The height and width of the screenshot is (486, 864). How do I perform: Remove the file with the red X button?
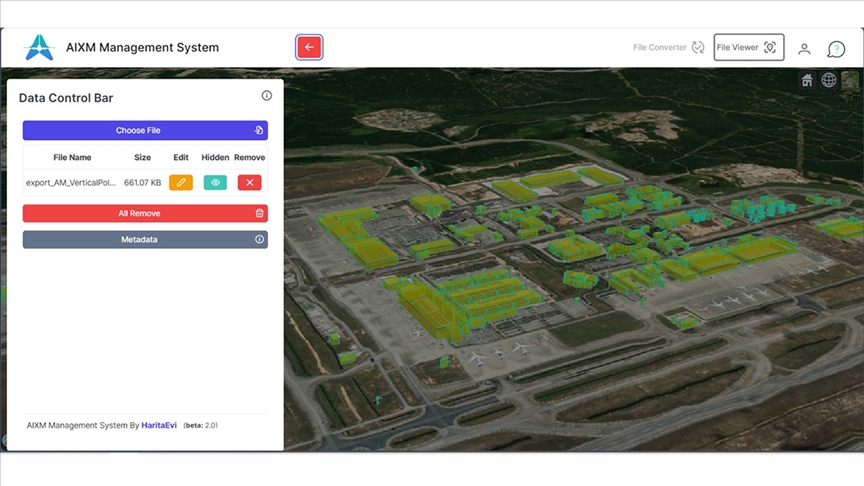point(249,182)
